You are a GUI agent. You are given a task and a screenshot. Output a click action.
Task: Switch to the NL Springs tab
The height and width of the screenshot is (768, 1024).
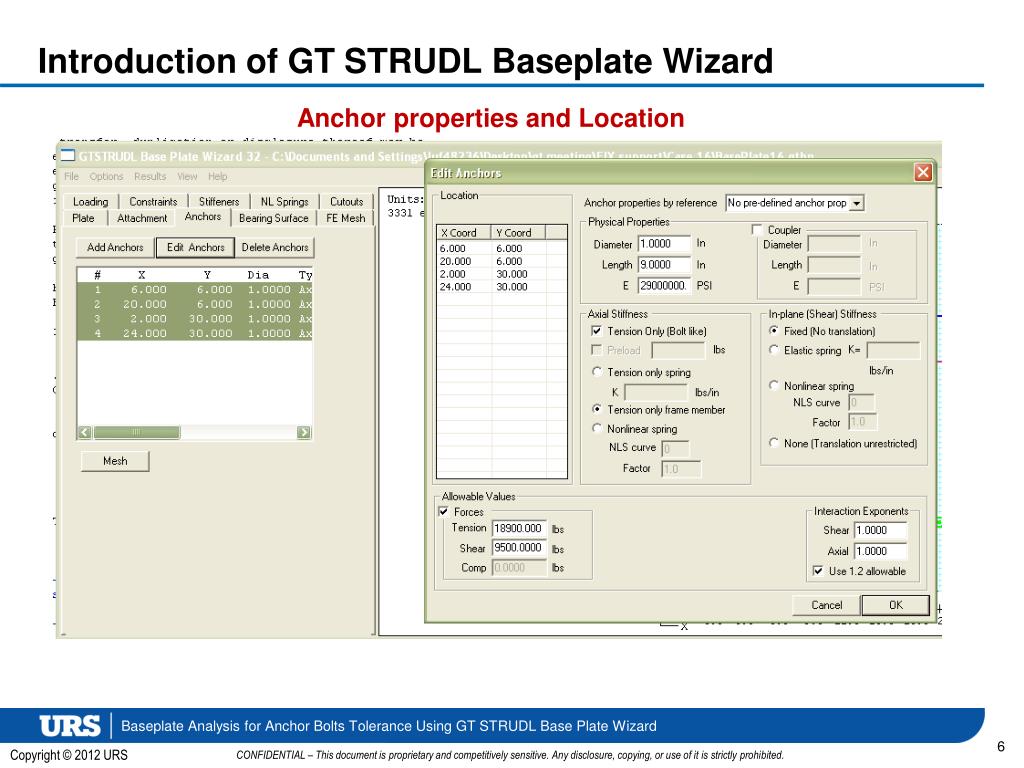pos(284,202)
